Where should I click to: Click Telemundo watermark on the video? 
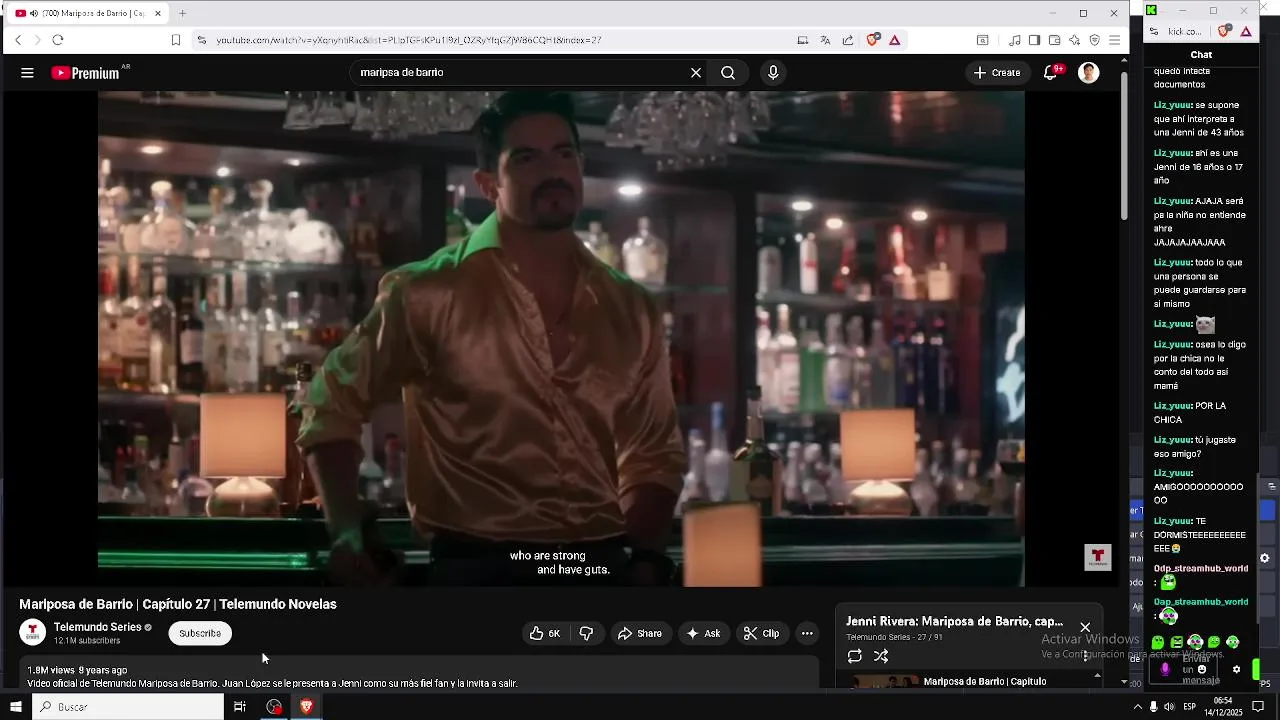tap(1098, 557)
